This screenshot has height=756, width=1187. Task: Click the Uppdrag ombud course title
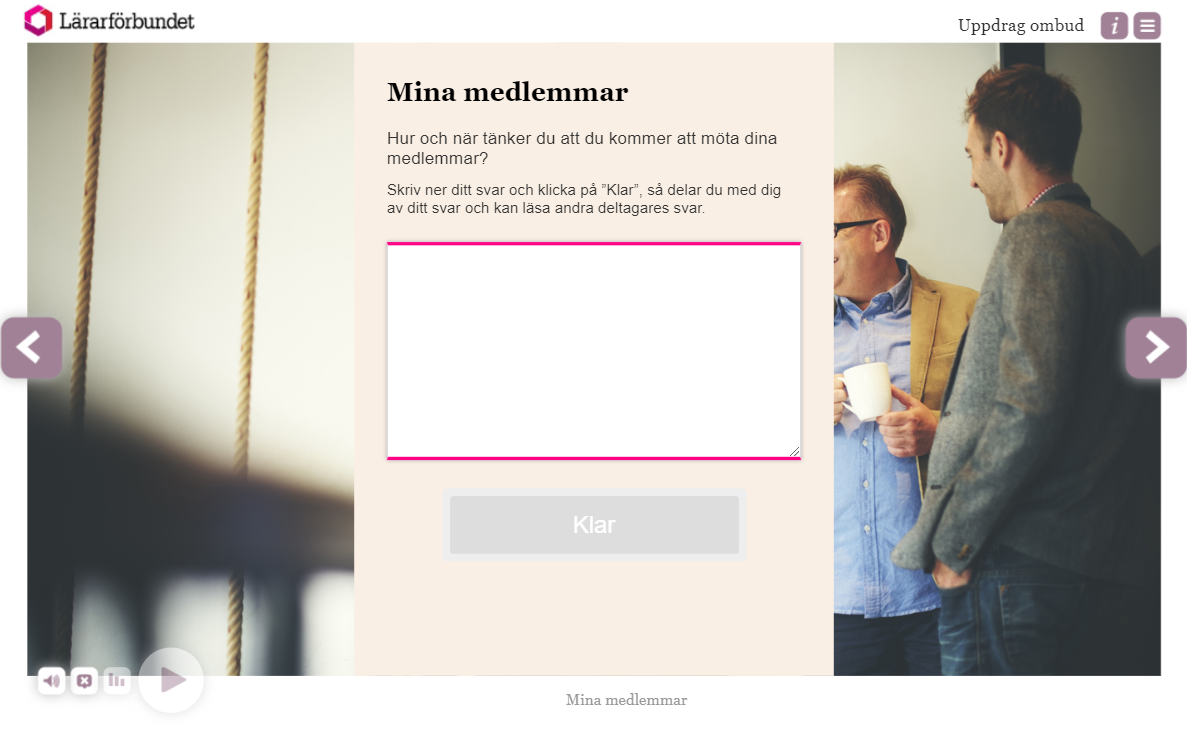[1020, 26]
